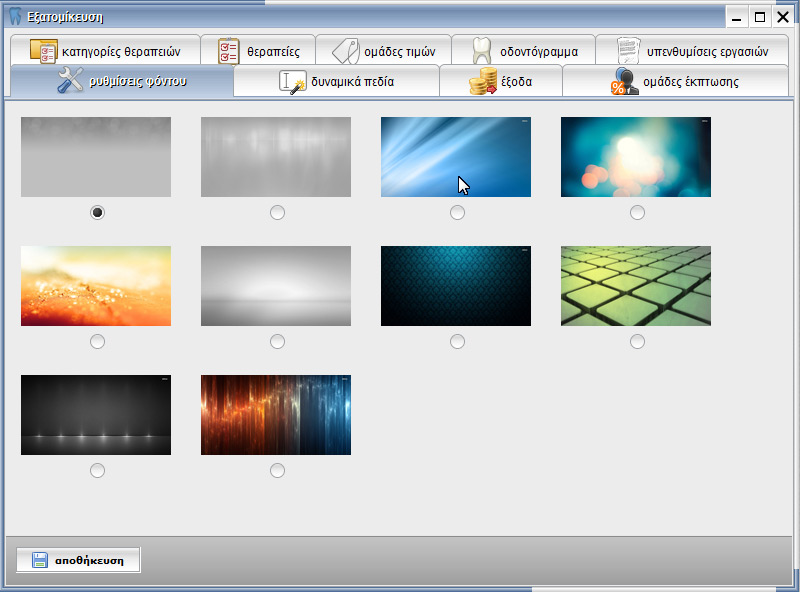Close the Εξατομίκευση window
Image resolution: width=800 pixels, height=592 pixels.
783,17
